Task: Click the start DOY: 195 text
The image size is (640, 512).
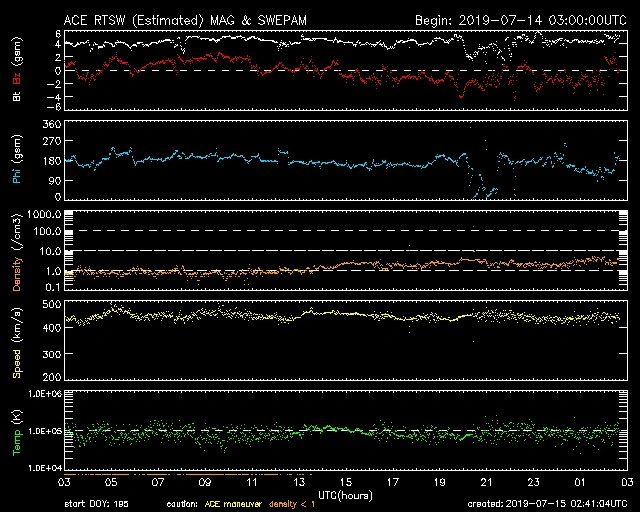Action: [98, 504]
